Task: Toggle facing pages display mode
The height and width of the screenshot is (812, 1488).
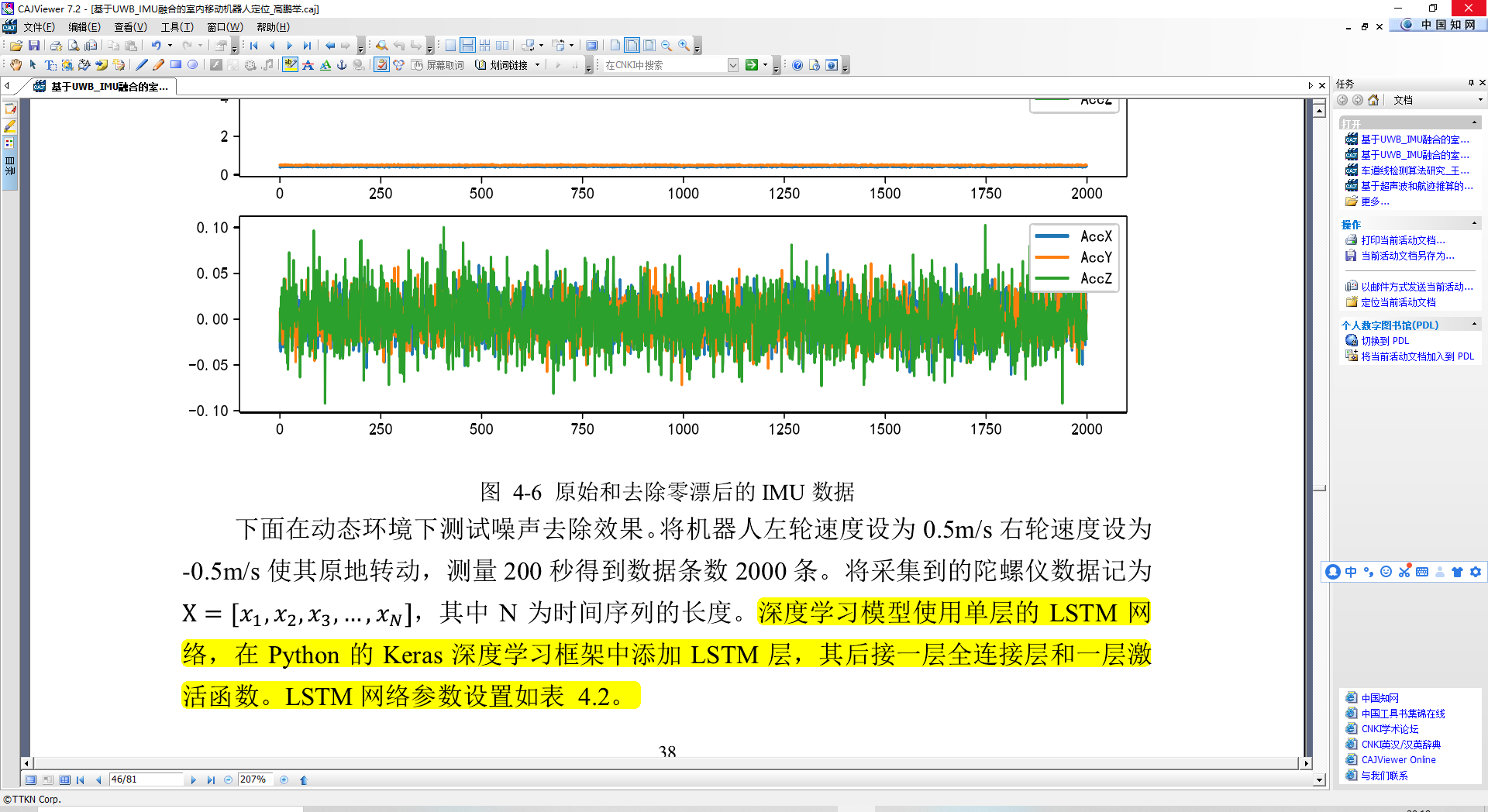Action: tap(504, 46)
